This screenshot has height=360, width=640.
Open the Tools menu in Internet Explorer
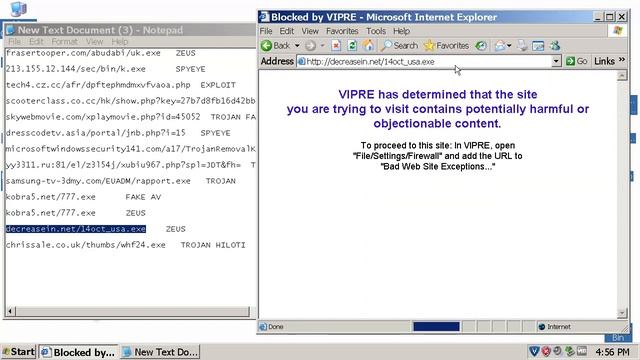376,31
